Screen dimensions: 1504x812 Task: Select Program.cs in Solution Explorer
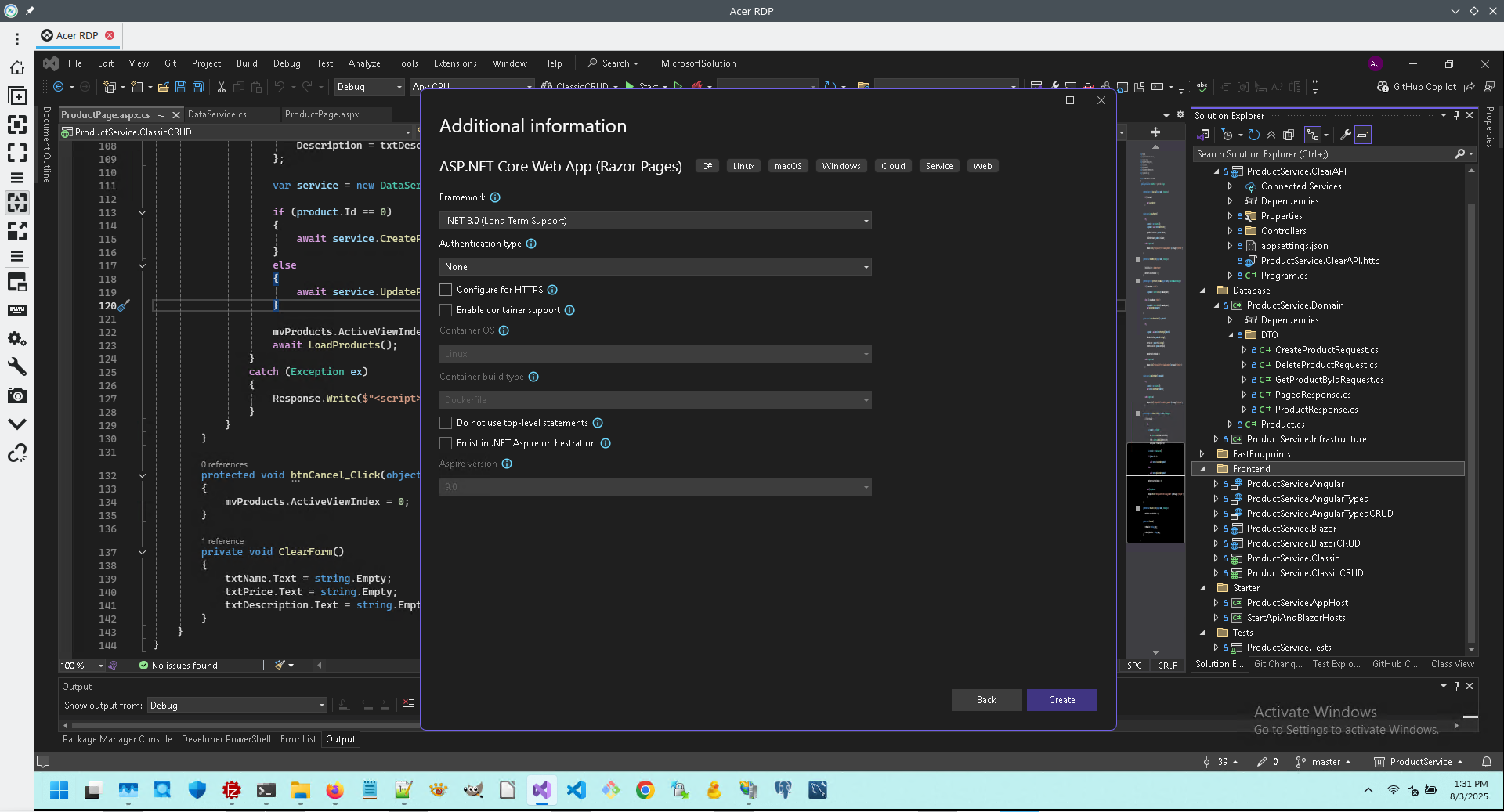point(1284,276)
